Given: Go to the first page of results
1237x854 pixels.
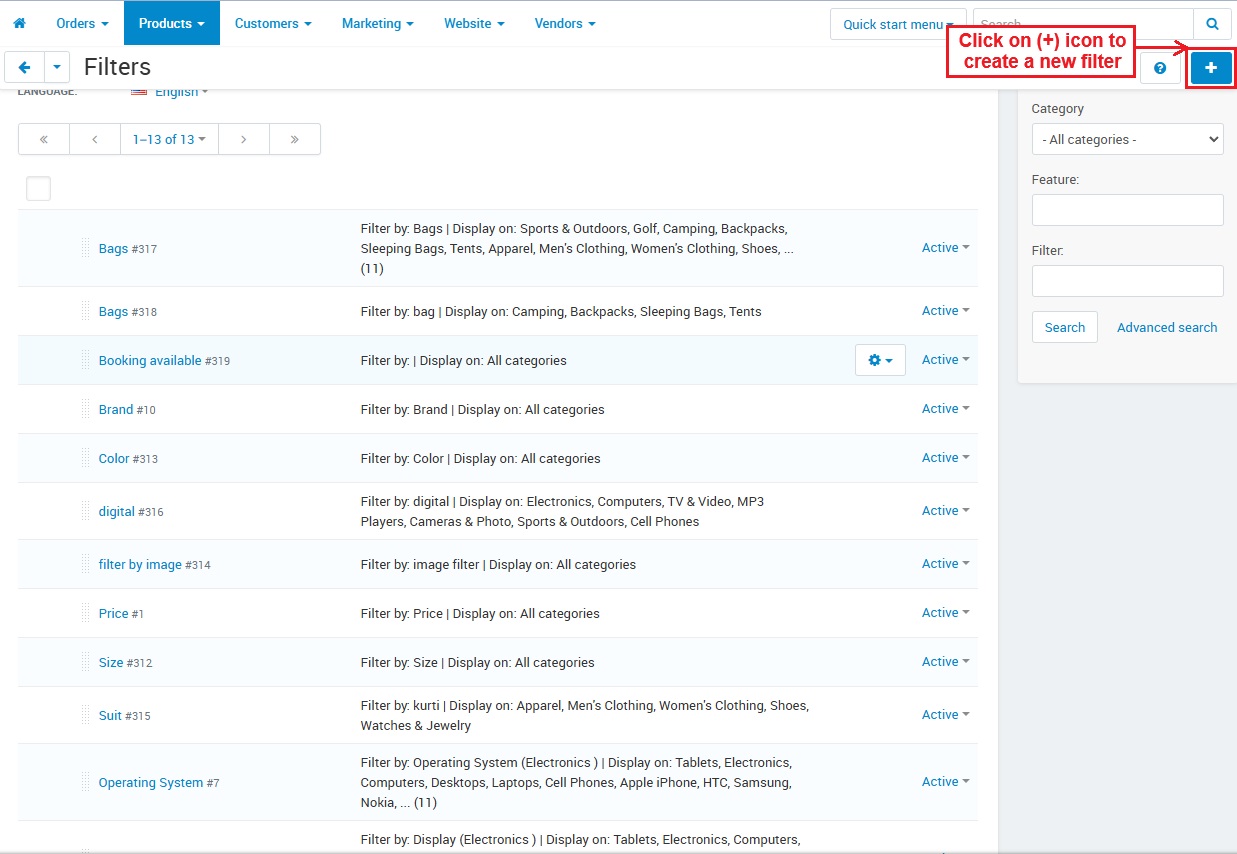Looking at the screenshot, I should click(x=44, y=139).
